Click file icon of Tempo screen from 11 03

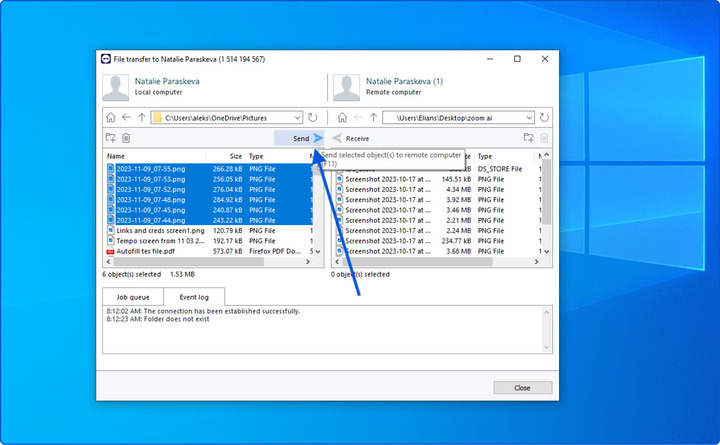111,241
